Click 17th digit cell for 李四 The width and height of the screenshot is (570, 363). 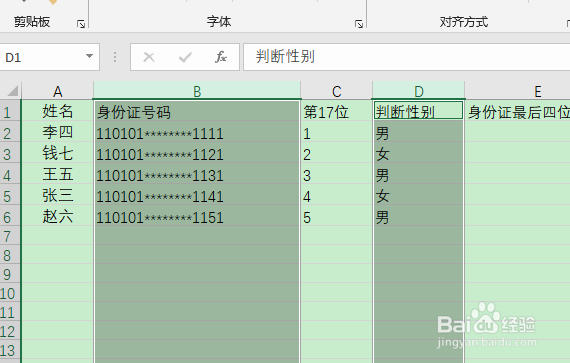(x=337, y=132)
